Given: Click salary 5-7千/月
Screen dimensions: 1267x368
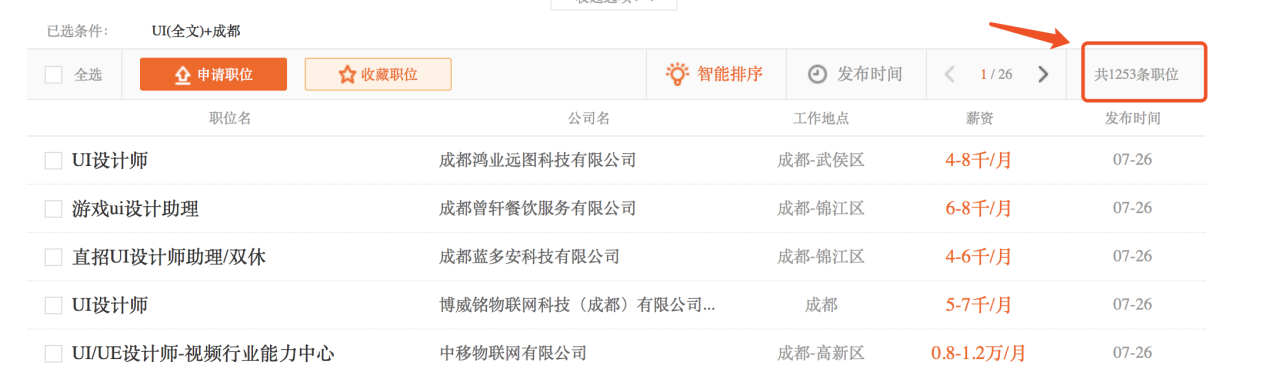Looking at the screenshot, I should (x=978, y=304).
